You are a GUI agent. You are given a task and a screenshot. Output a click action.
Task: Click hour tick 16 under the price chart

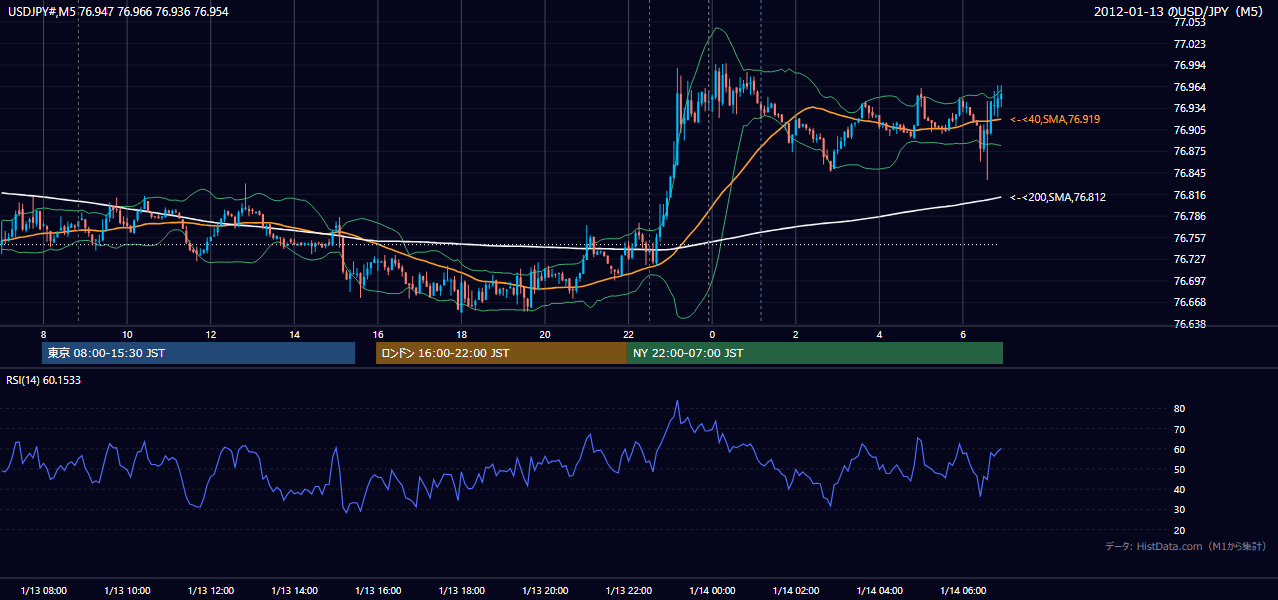(377, 334)
